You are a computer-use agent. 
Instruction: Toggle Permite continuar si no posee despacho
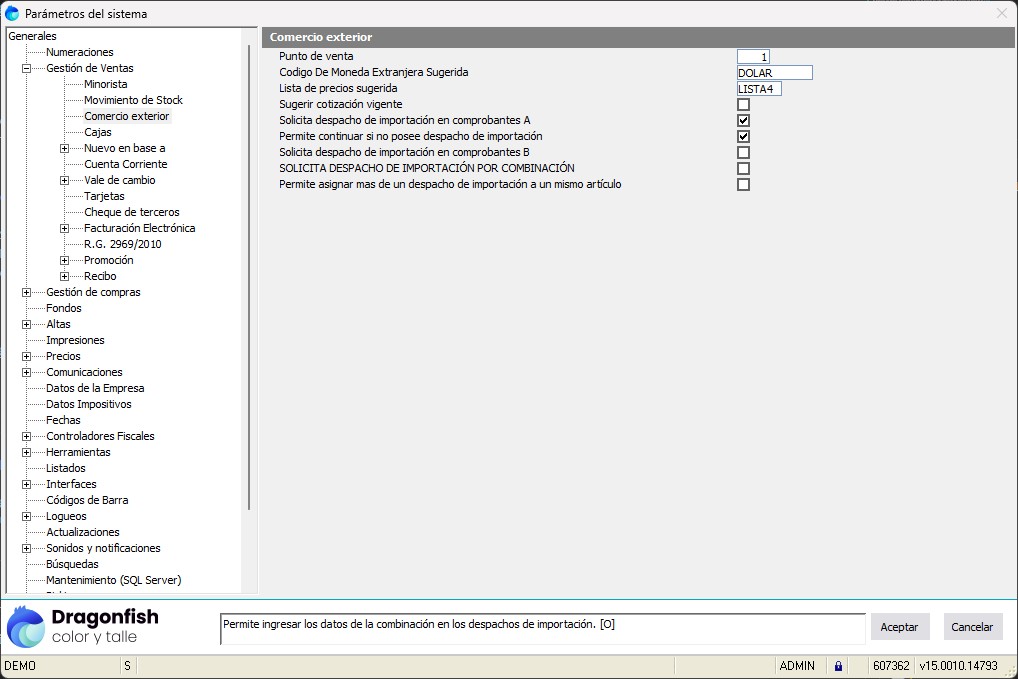(x=743, y=137)
